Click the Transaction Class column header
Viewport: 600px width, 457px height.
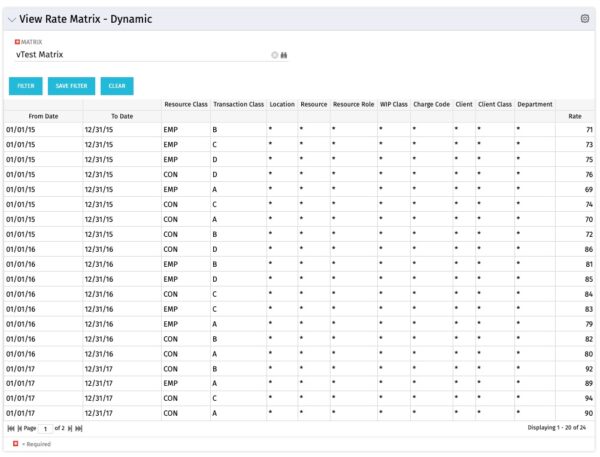click(238, 104)
